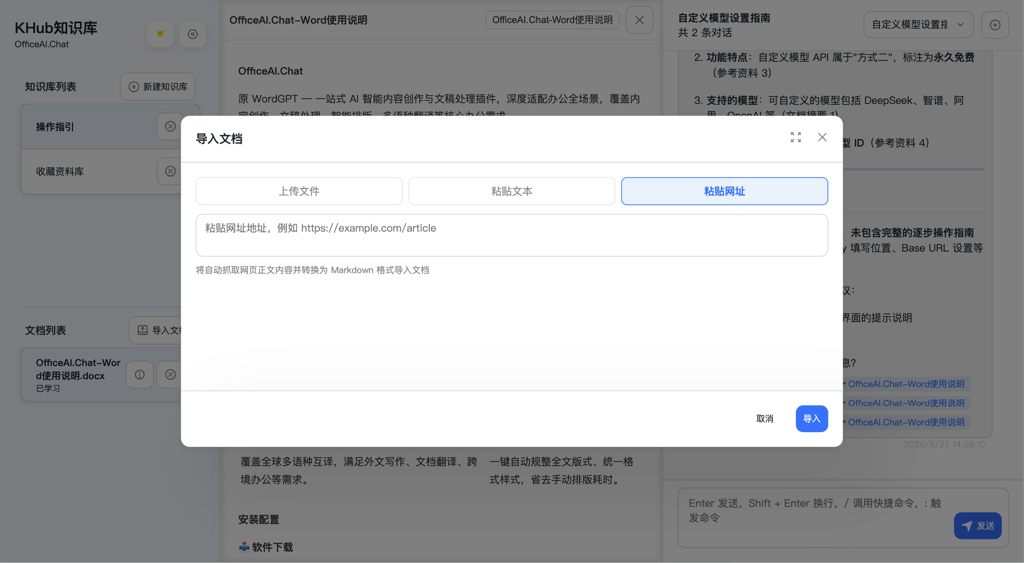Start new conversation with plus icon
The image size is (1024, 563).
click(995, 25)
